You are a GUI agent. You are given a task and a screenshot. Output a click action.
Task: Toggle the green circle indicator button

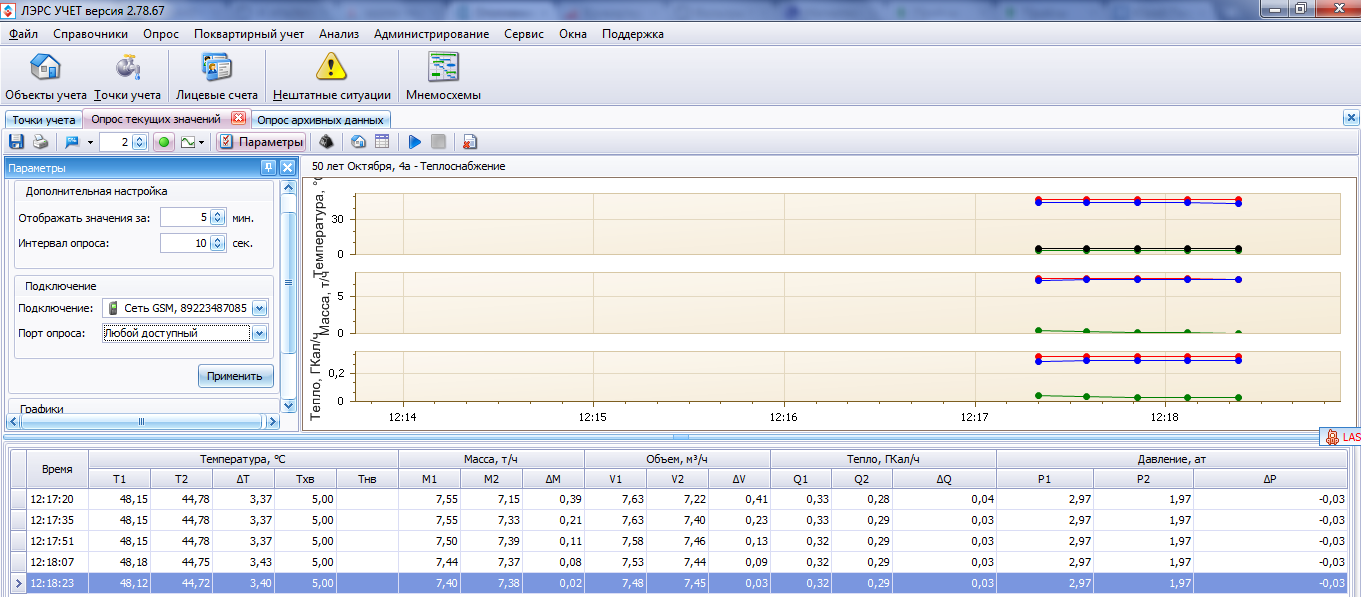164,142
